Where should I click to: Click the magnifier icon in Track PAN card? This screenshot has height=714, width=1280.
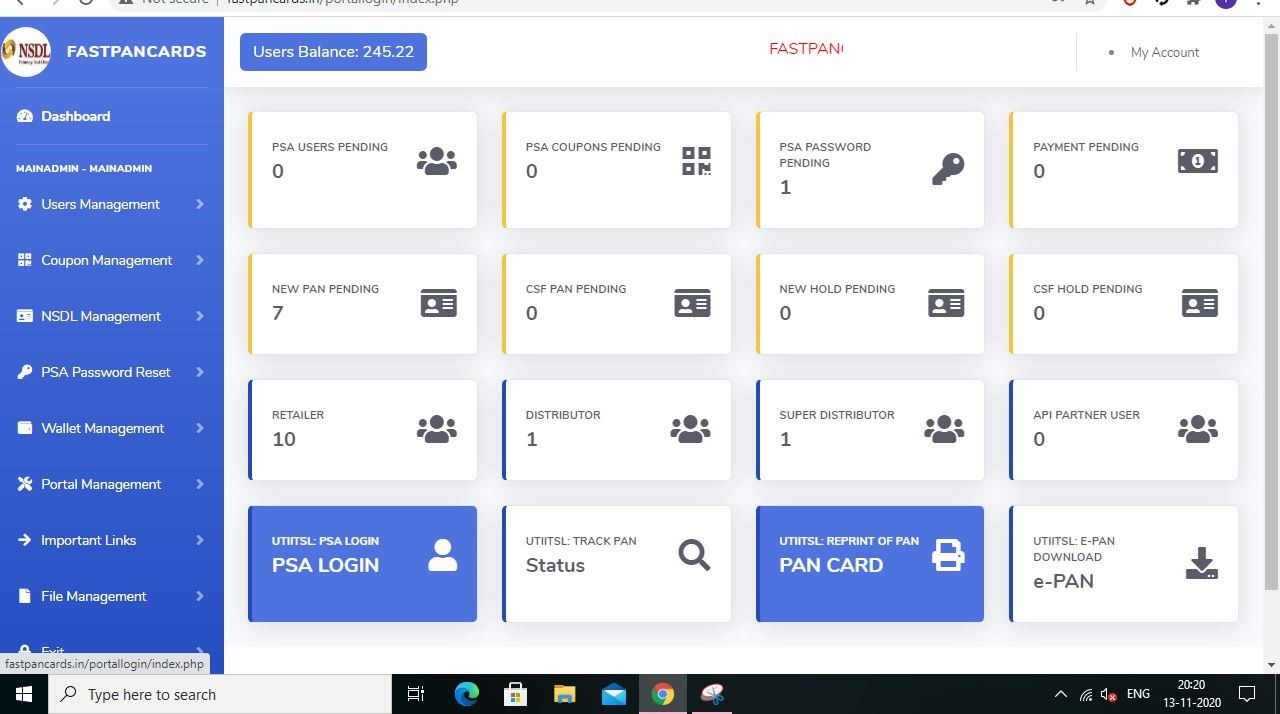coord(694,554)
